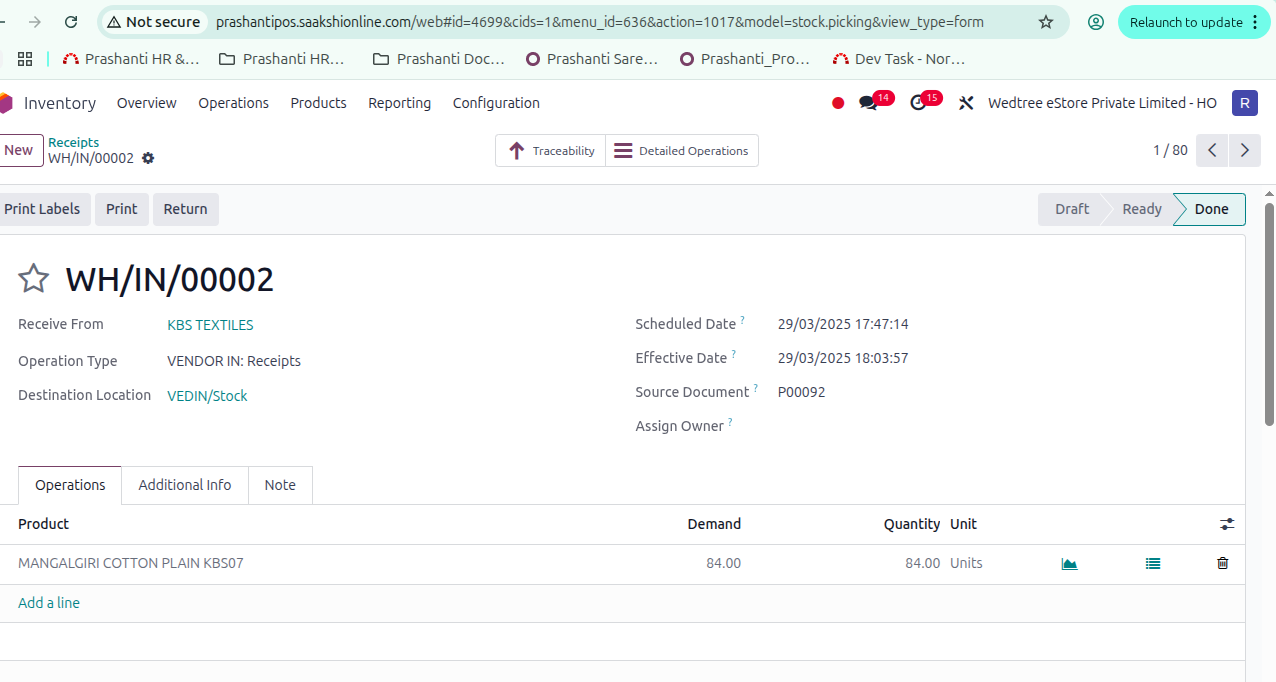The image size is (1276, 682).
Task: Open the gear actions menu beside WH/IN/00002
Action: click(149, 159)
